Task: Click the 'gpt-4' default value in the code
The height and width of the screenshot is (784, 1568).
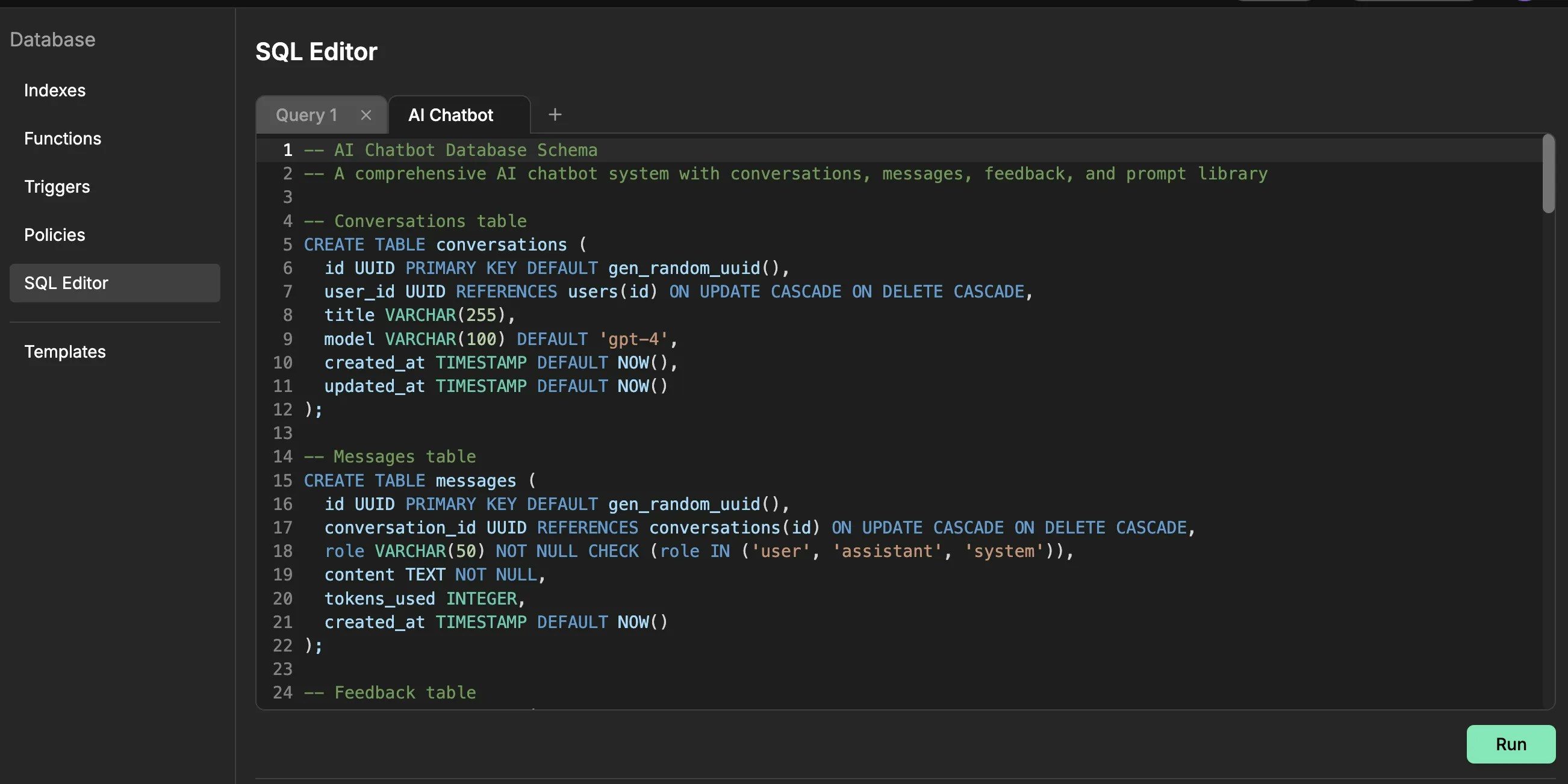Action: (633, 339)
